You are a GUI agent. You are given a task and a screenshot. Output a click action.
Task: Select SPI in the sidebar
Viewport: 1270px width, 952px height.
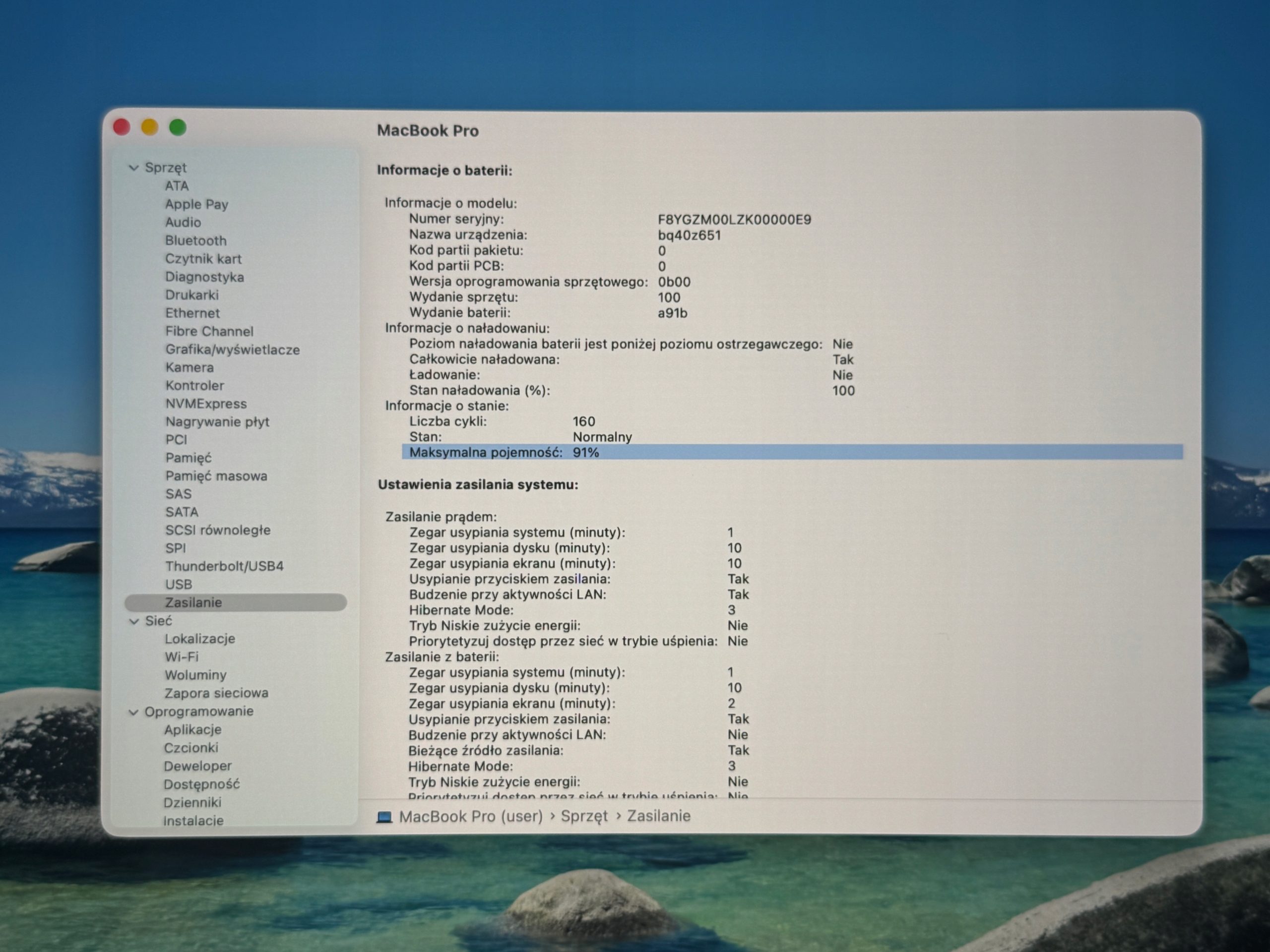(176, 548)
